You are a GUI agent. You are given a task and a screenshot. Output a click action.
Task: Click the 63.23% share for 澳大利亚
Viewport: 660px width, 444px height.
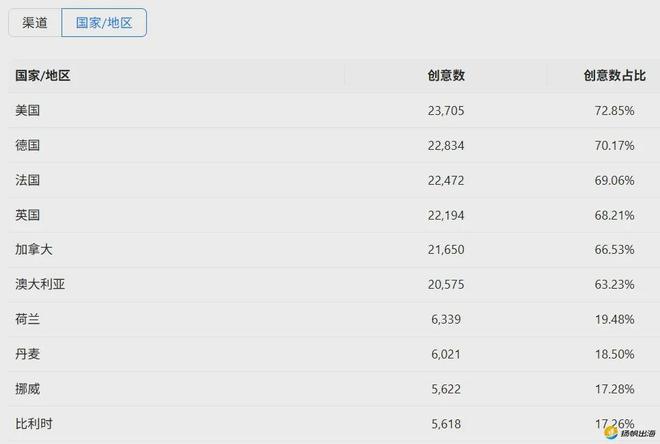click(x=614, y=285)
